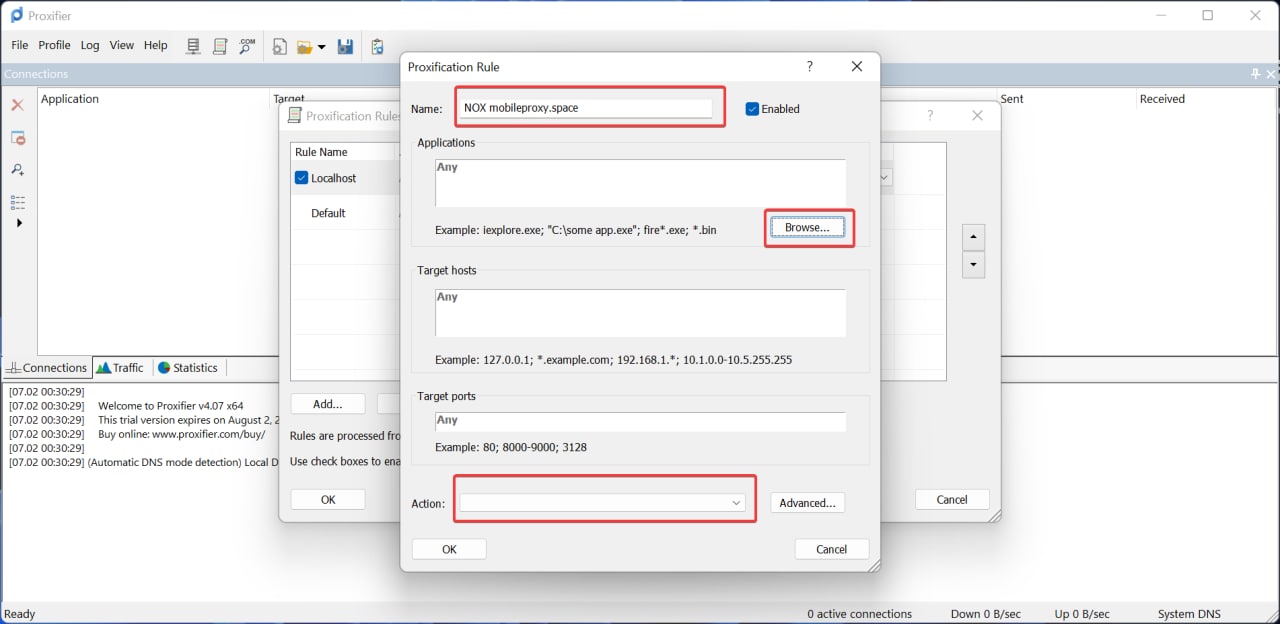Image resolution: width=1280 pixels, height=624 pixels.
Task: Click the Applications text area
Action: coord(640,183)
